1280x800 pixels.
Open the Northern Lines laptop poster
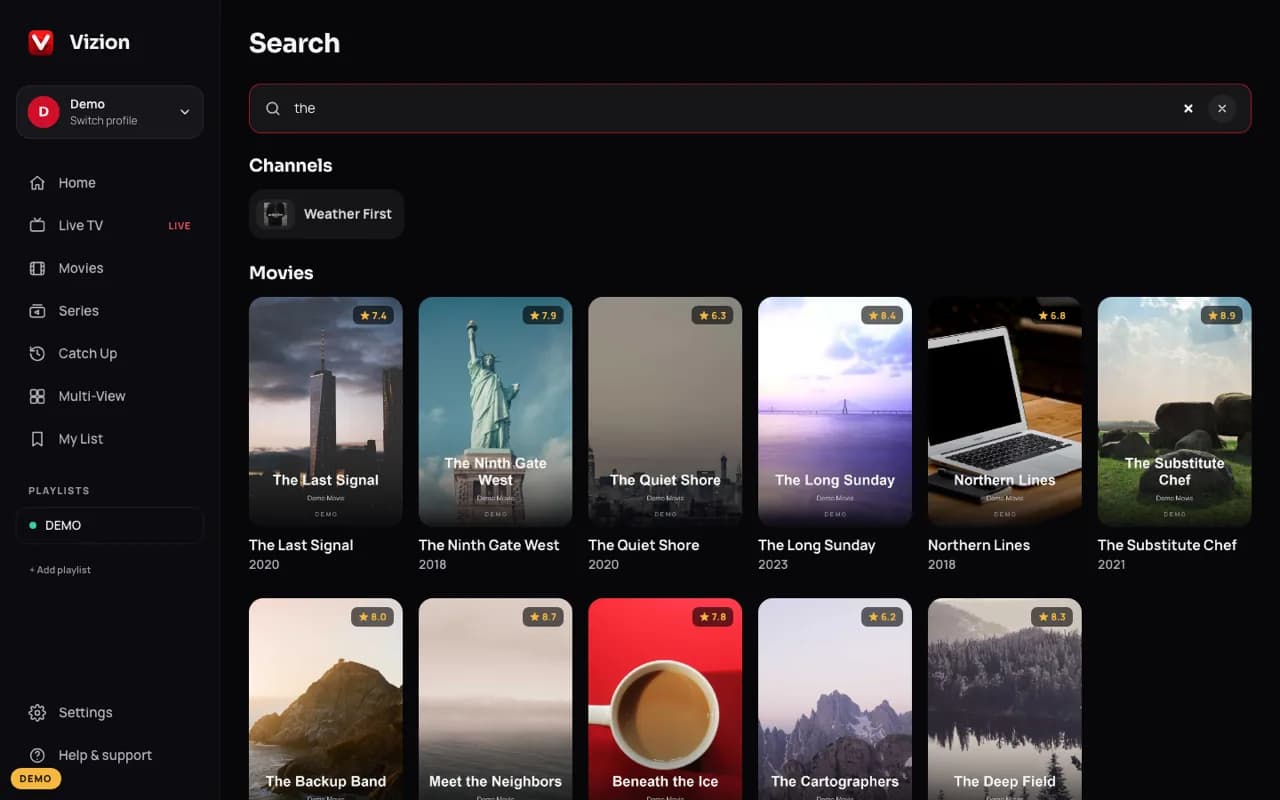[x=1005, y=412]
